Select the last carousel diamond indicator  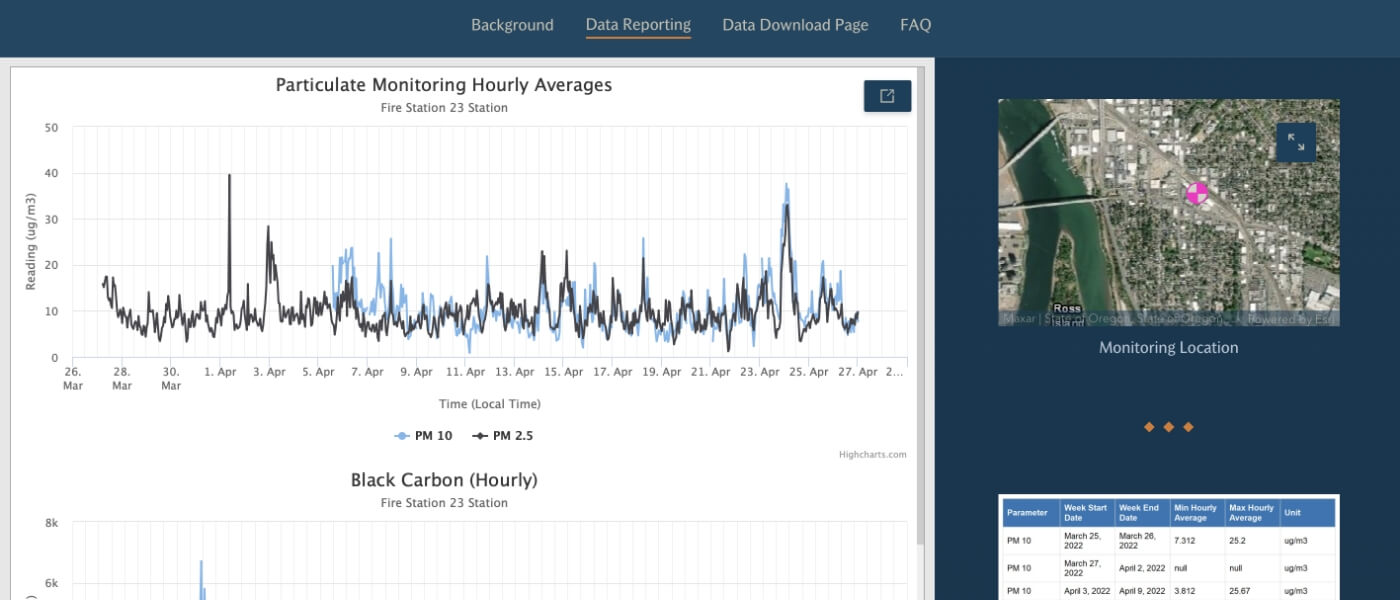click(x=1188, y=427)
